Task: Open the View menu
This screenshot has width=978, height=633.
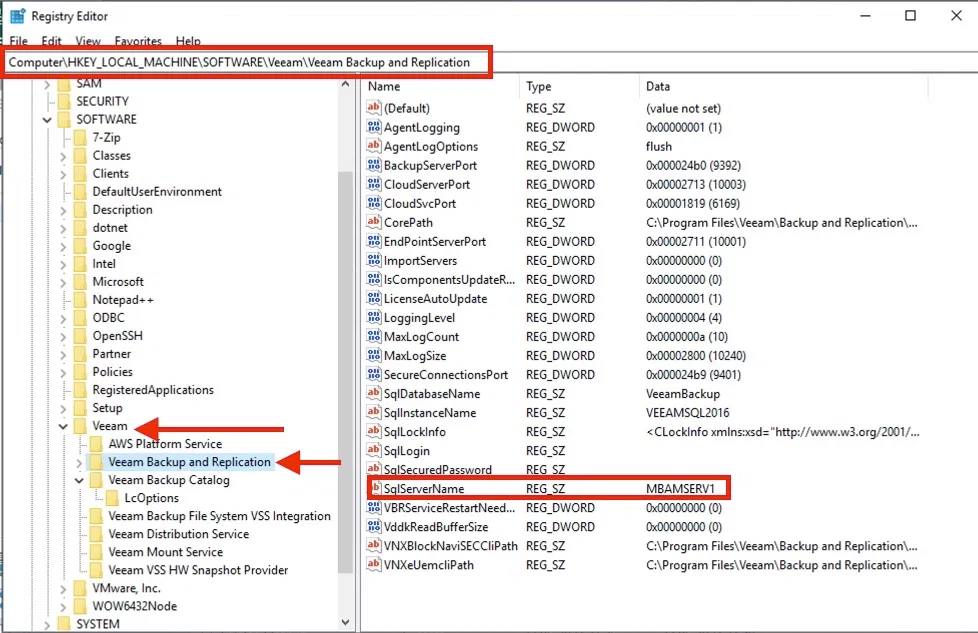Action: tap(88, 41)
